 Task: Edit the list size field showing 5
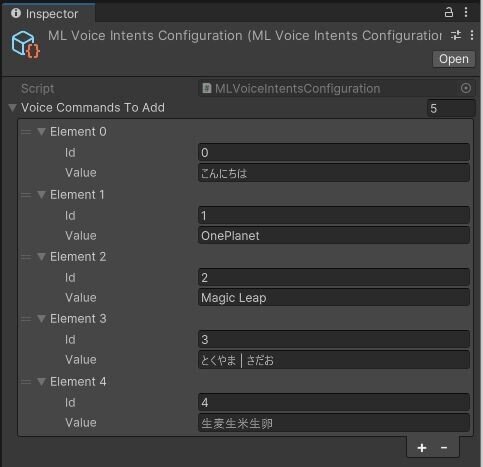click(451, 108)
